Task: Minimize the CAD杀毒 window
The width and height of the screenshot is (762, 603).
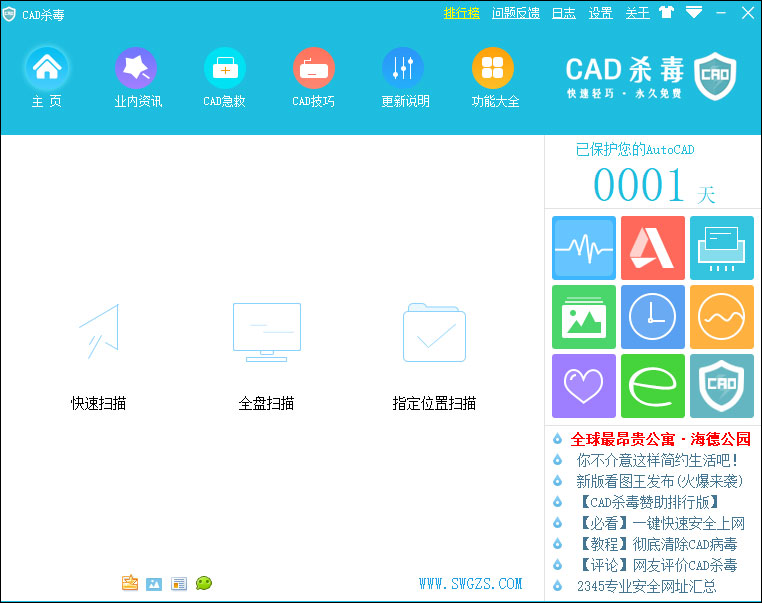Action: [721, 13]
